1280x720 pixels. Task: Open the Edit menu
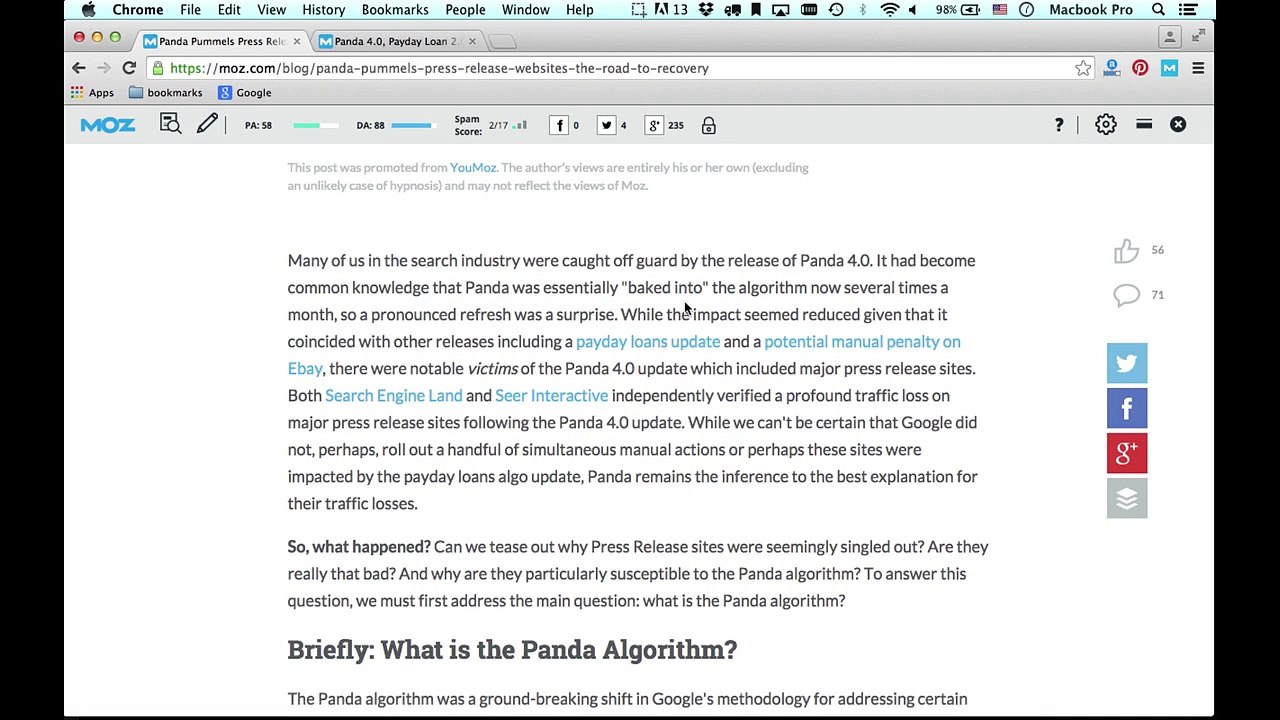[x=229, y=9]
